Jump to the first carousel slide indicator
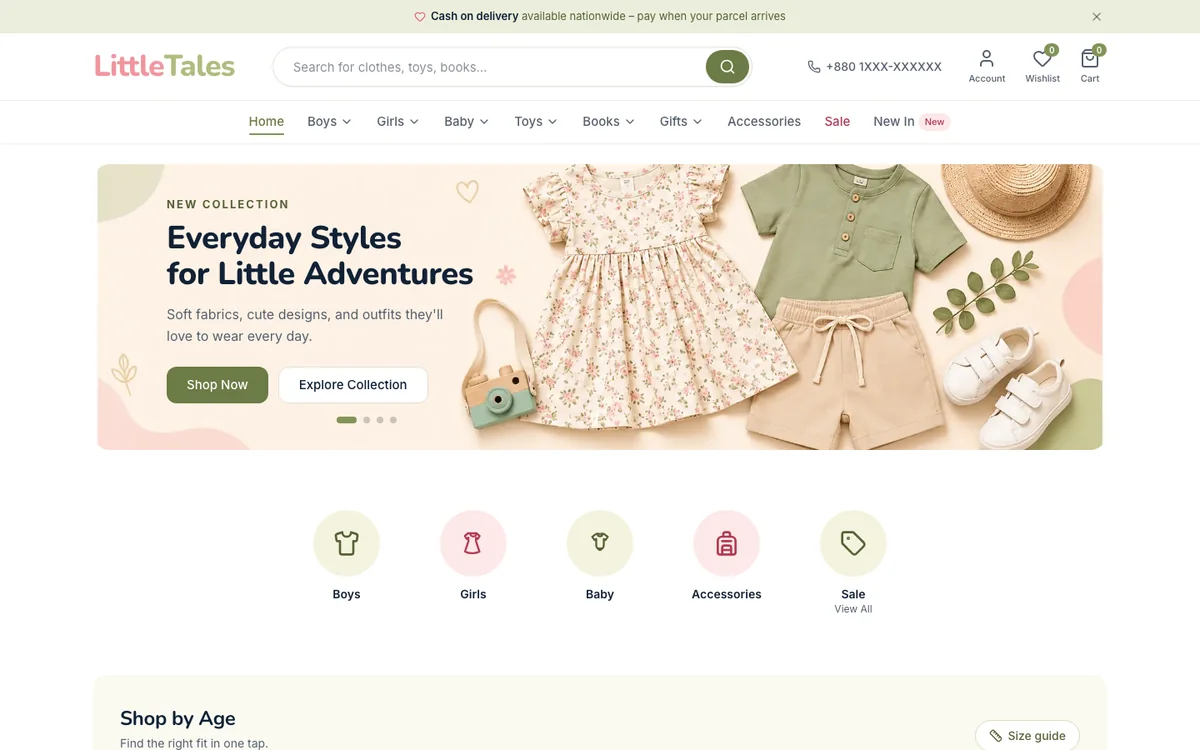This screenshot has width=1200, height=750. pos(347,420)
